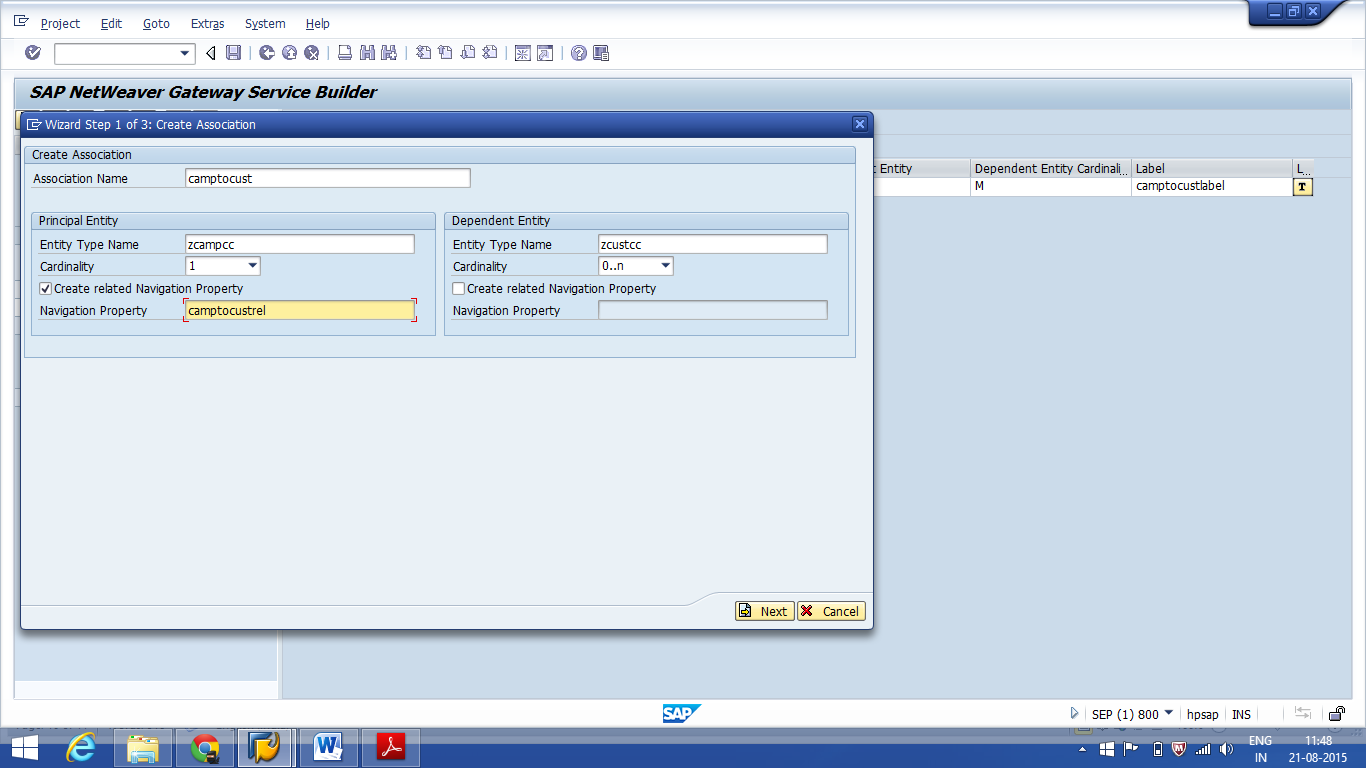Click the T translation icon beside camptocustlabel
1366x768 pixels.
point(1301,186)
